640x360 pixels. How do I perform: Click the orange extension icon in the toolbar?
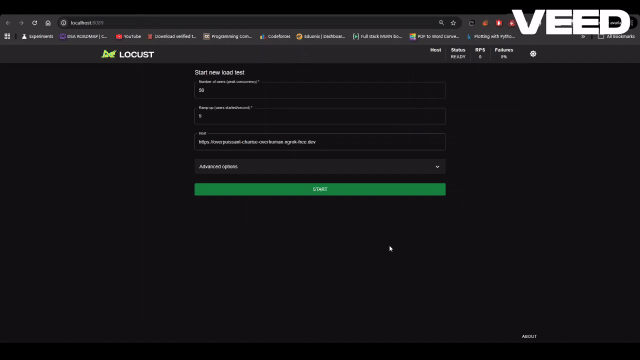pyautogui.click(x=485, y=23)
